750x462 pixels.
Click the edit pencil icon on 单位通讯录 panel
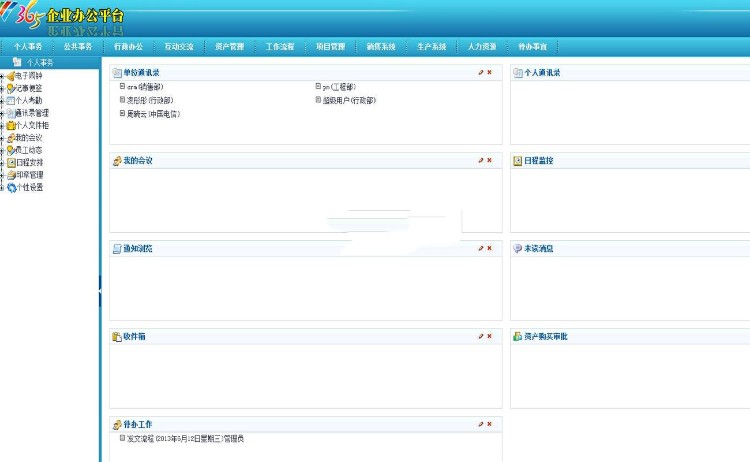[x=481, y=73]
